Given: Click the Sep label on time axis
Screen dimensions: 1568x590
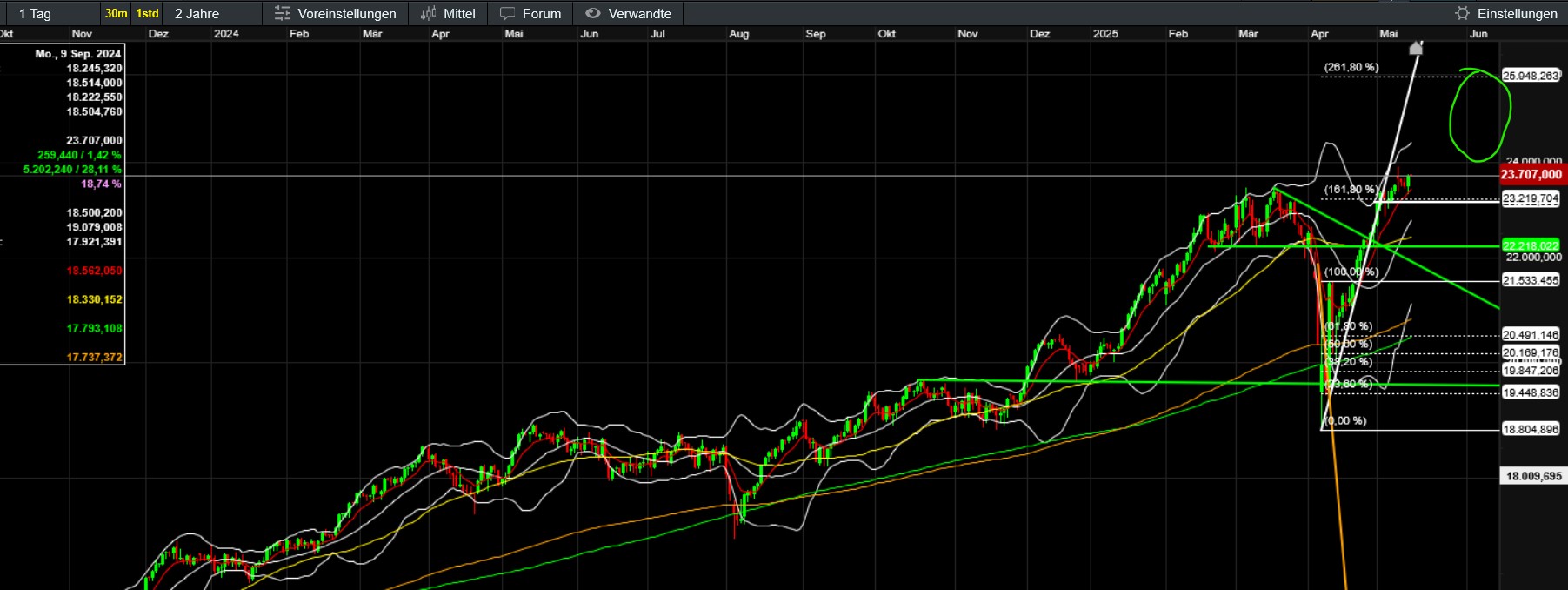Looking at the screenshot, I should pos(816,34).
